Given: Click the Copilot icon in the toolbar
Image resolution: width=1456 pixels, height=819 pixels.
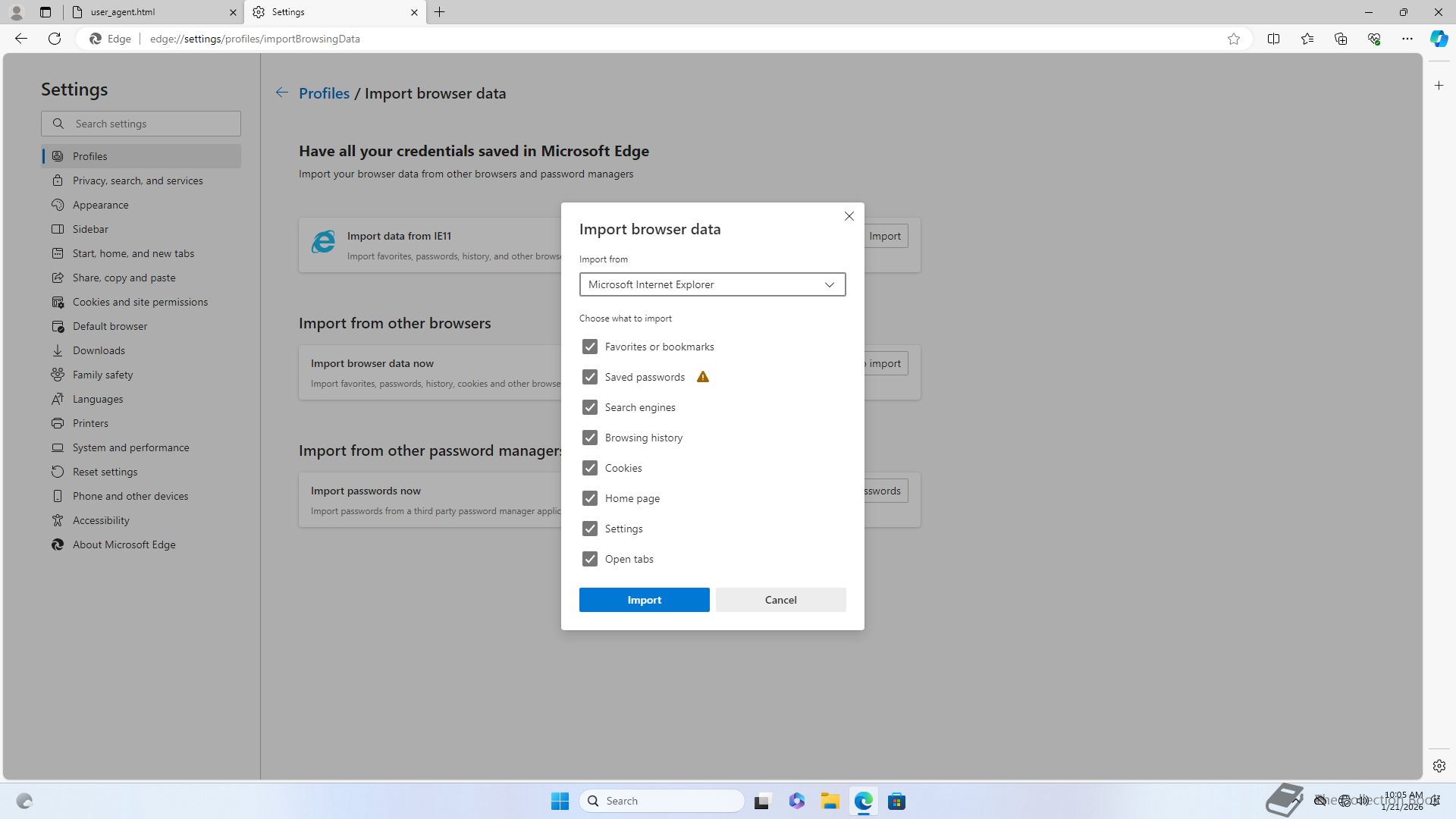Looking at the screenshot, I should click(x=1439, y=39).
